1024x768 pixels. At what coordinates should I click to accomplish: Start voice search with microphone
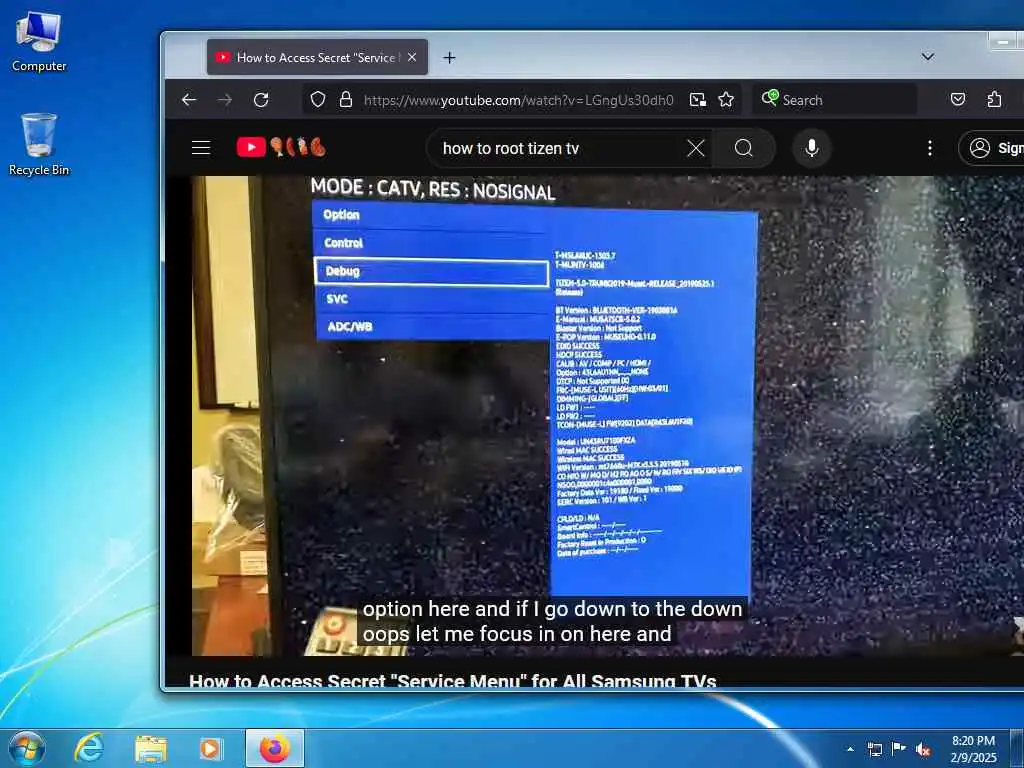click(812, 148)
